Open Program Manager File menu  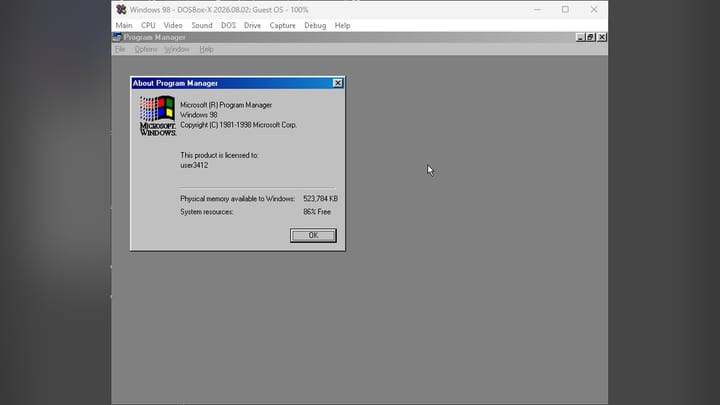tap(120, 49)
